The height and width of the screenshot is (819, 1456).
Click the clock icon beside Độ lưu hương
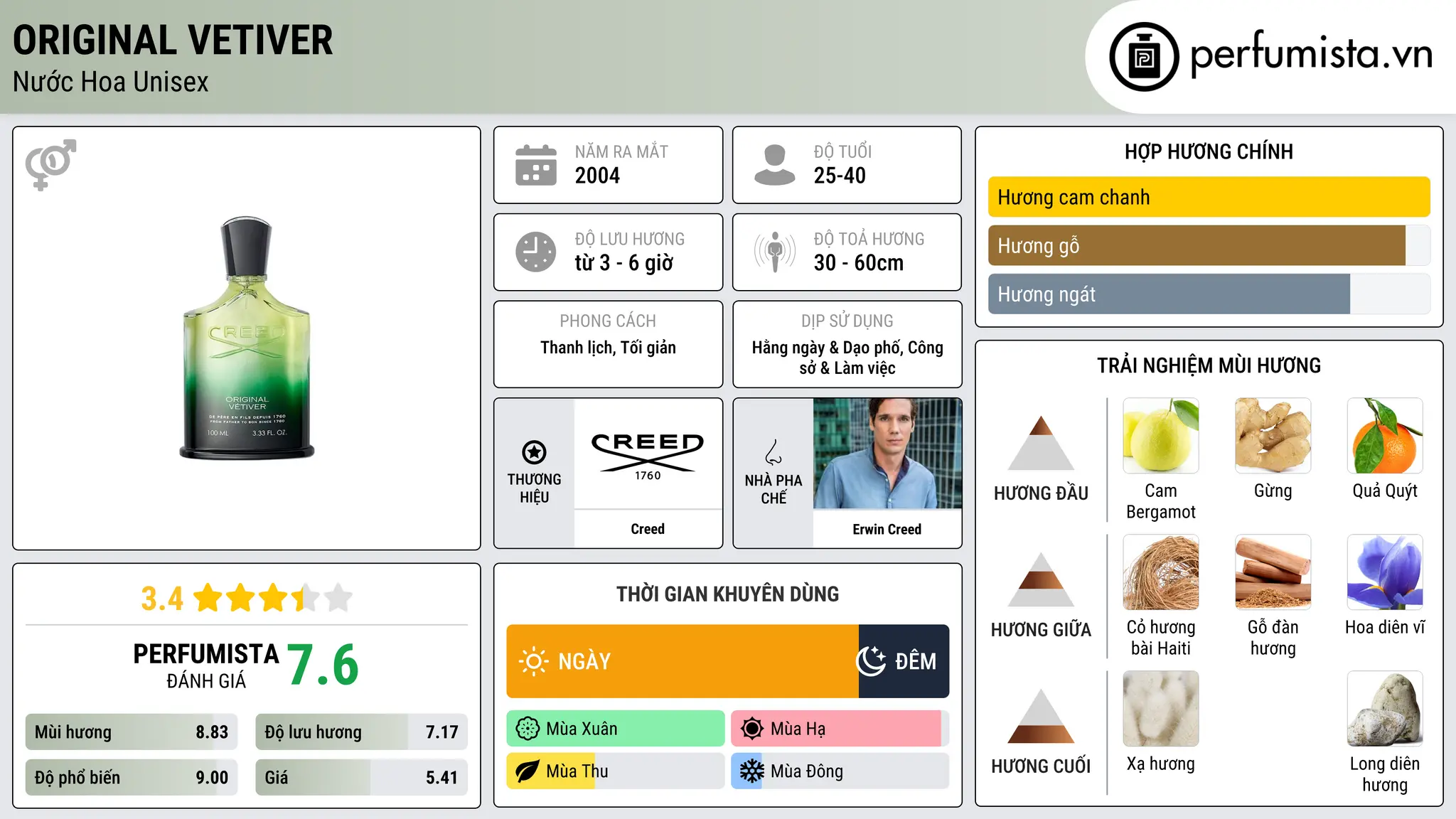[536, 252]
